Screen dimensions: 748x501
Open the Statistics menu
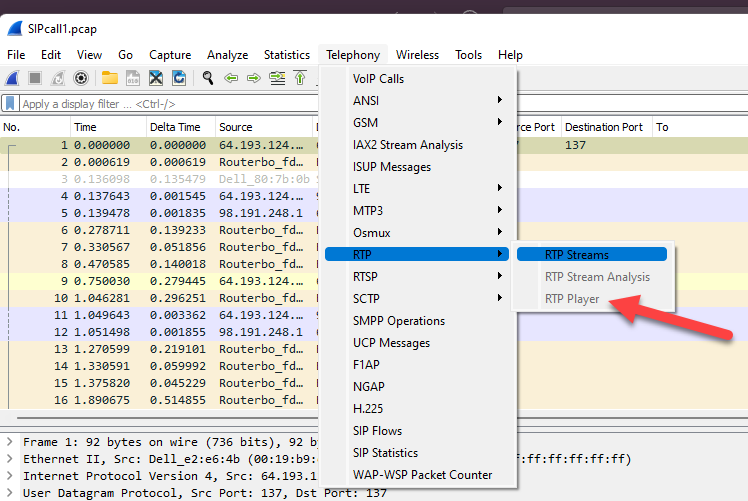pyautogui.click(x=286, y=55)
